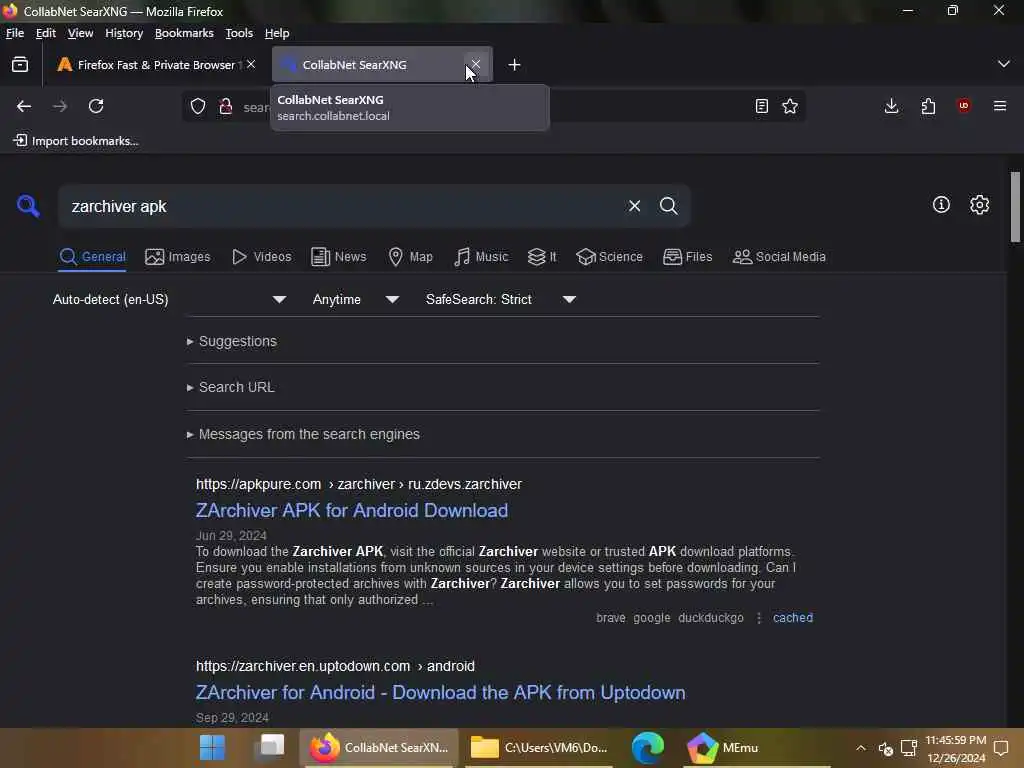Open the View menu
Image resolution: width=1024 pixels, height=768 pixels.
80,33
